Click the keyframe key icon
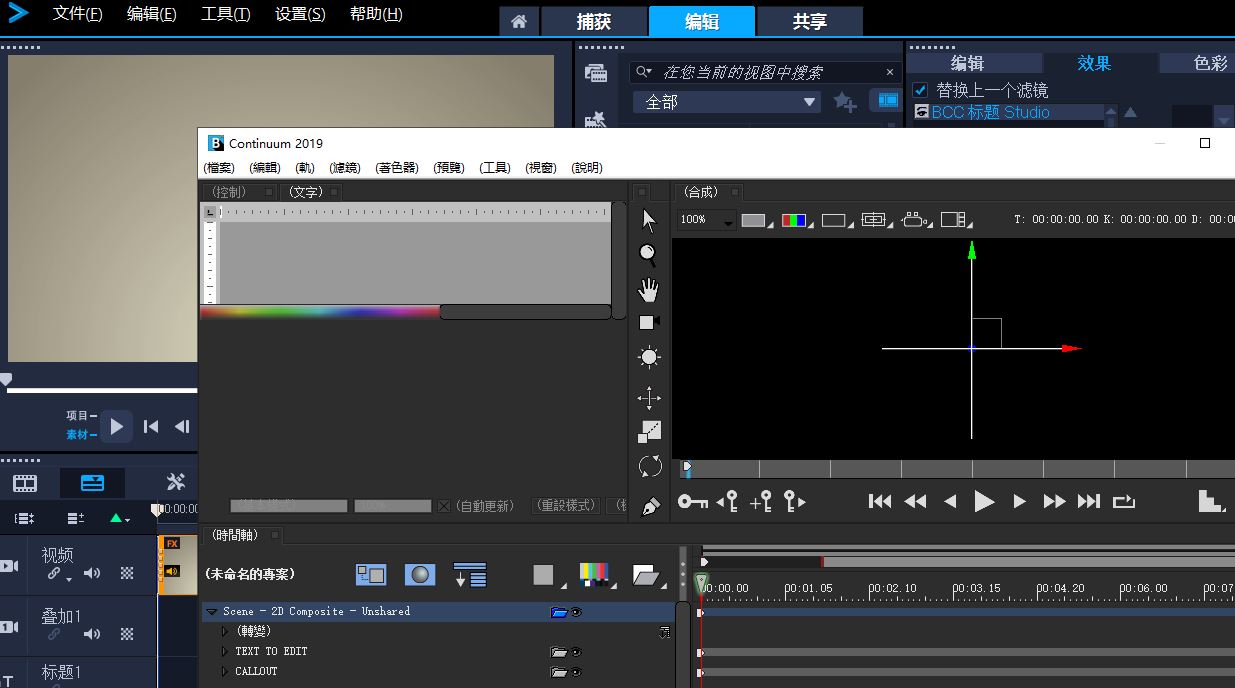 click(692, 501)
